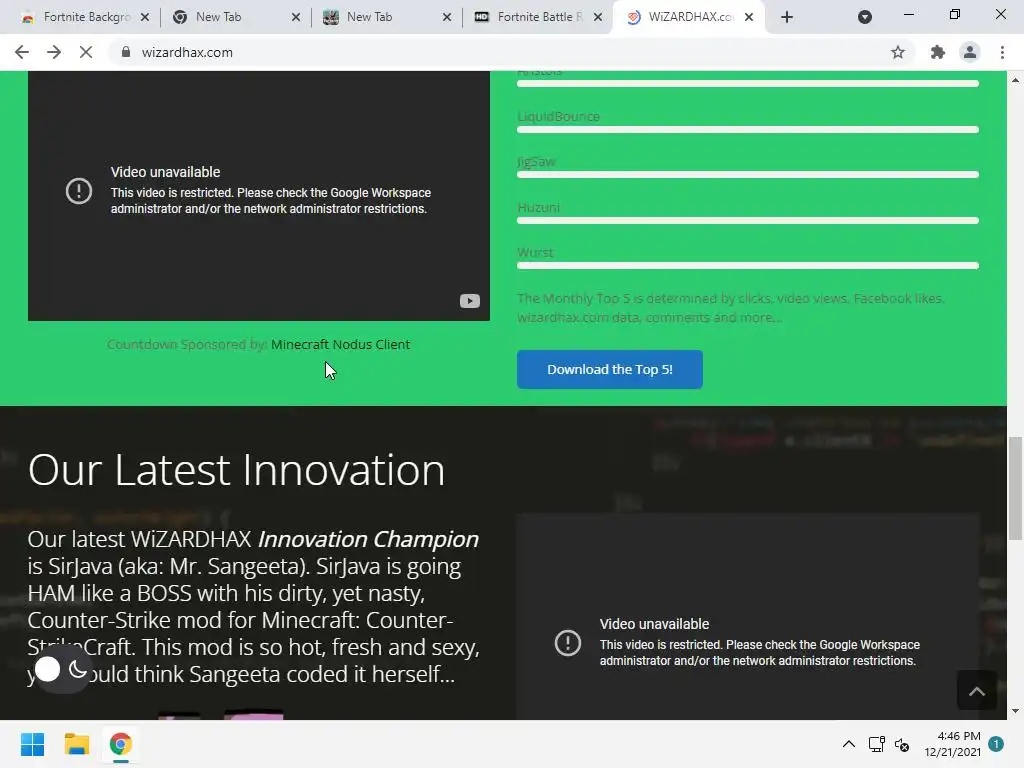This screenshot has height=768, width=1024.
Task: Open the Extensions puzzle icon
Action: (937, 52)
